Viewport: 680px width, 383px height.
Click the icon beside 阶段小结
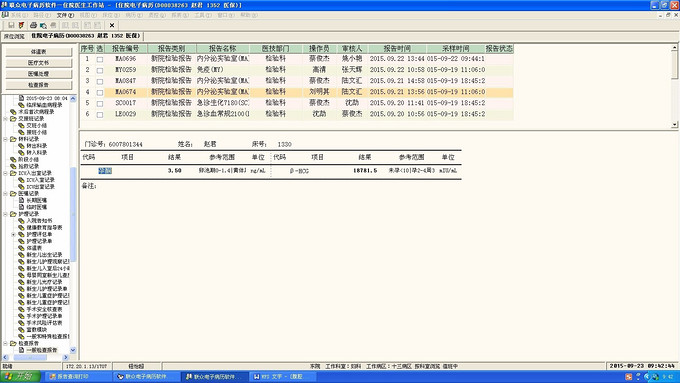coord(13,160)
